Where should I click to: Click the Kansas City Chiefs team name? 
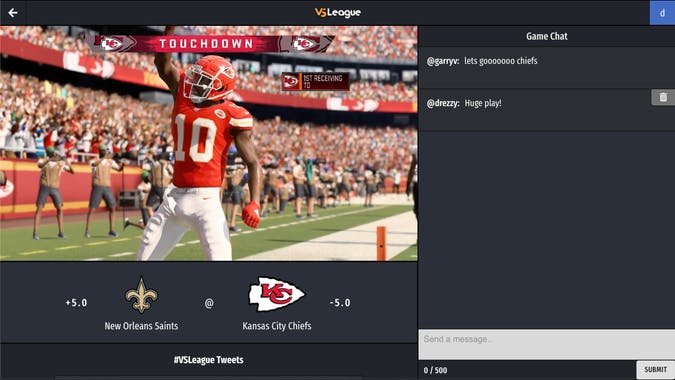277,326
